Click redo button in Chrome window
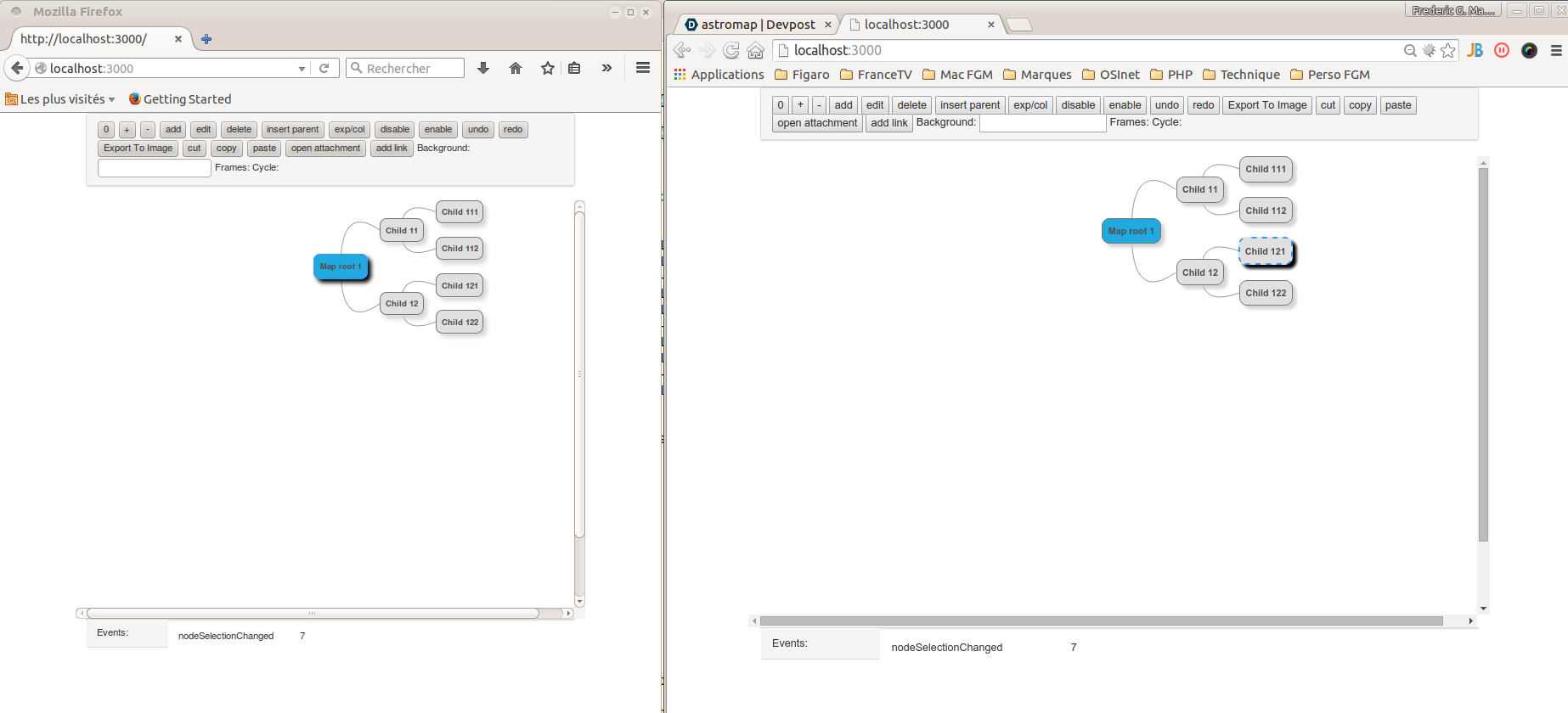Viewport: 1568px width, 713px height. pos(1203,105)
